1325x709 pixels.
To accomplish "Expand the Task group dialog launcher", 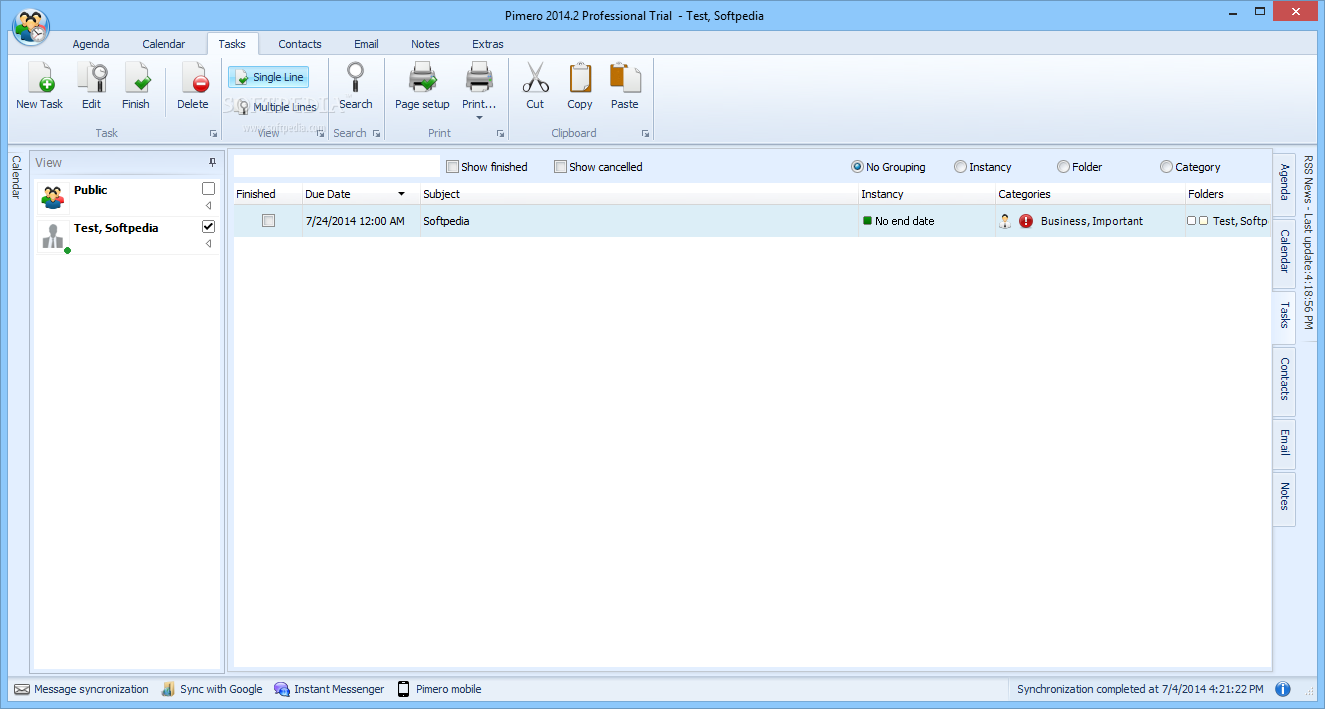I will tap(213, 133).
